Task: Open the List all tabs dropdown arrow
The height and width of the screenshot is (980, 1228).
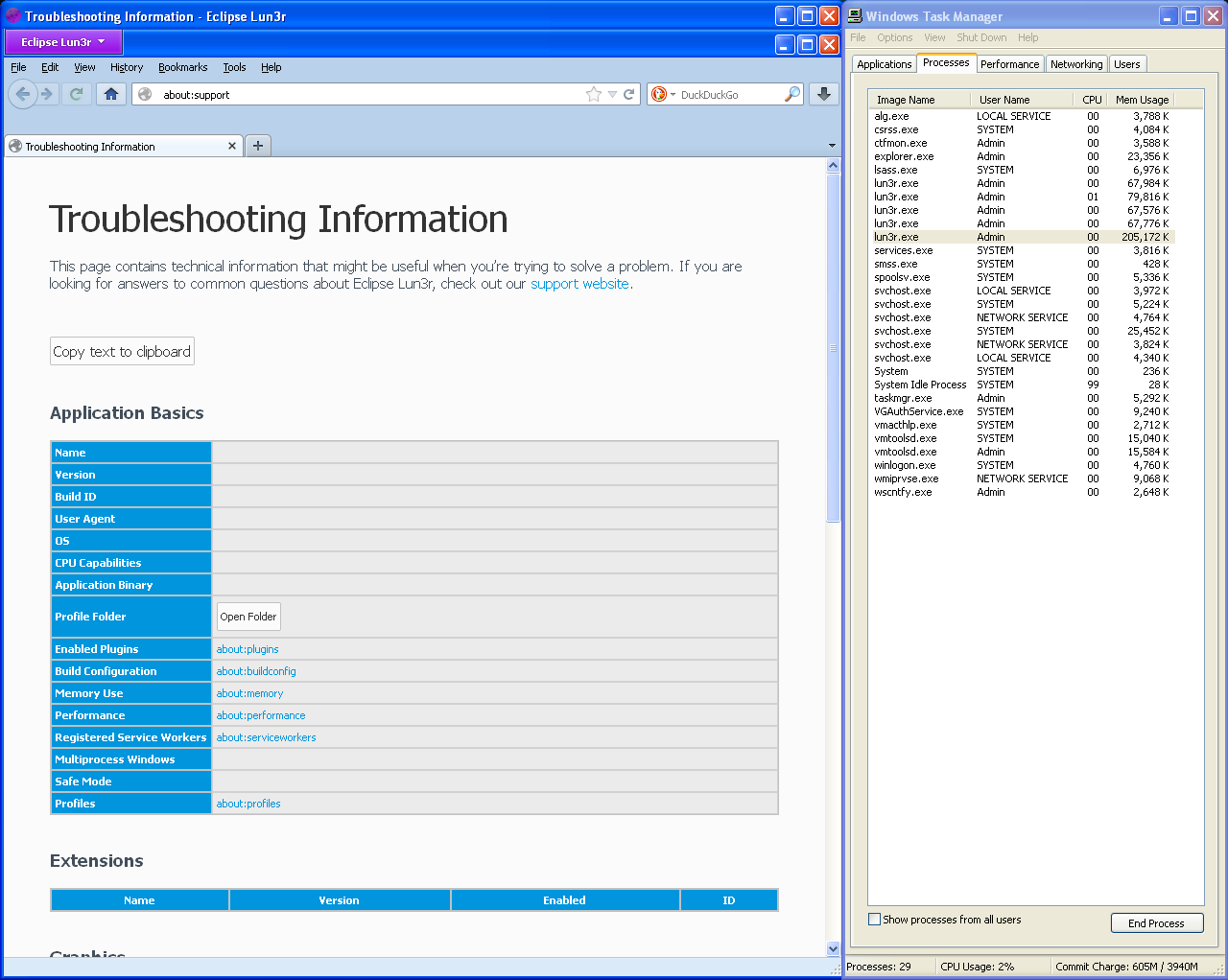Action: (832, 146)
